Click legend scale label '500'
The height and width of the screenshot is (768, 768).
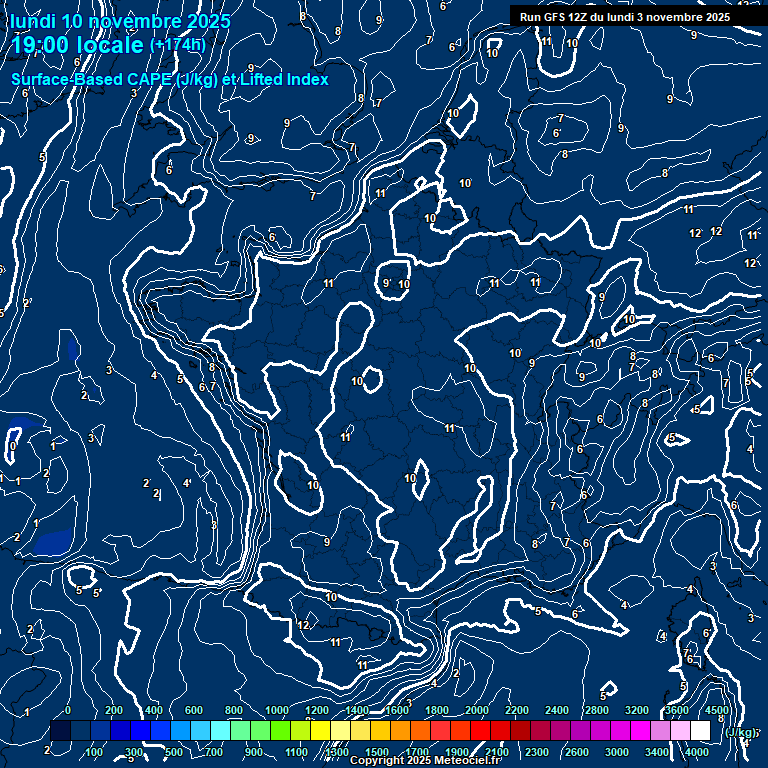click(174, 752)
